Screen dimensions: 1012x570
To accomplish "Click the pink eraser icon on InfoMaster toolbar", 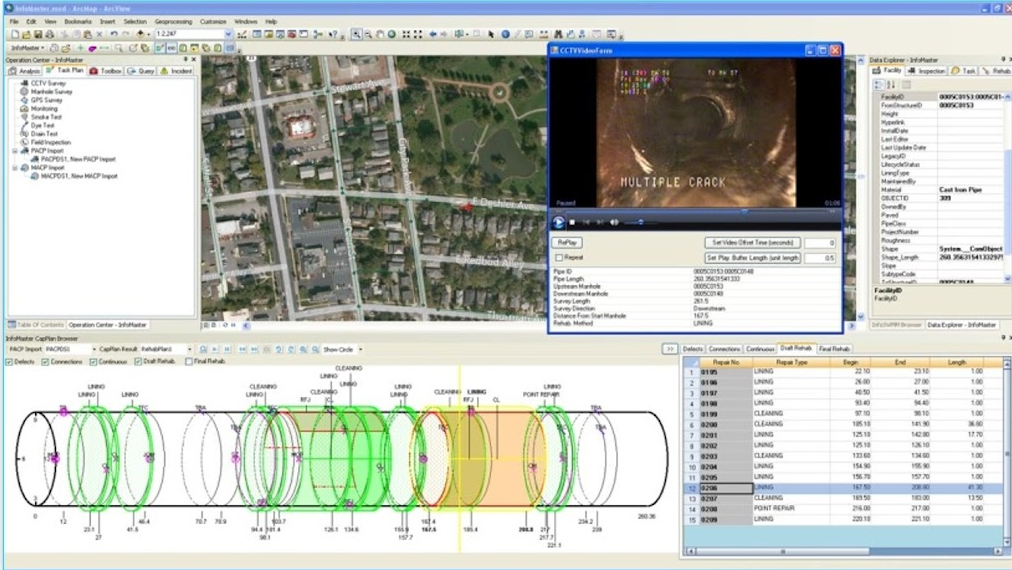I will pyautogui.click(x=93, y=48).
